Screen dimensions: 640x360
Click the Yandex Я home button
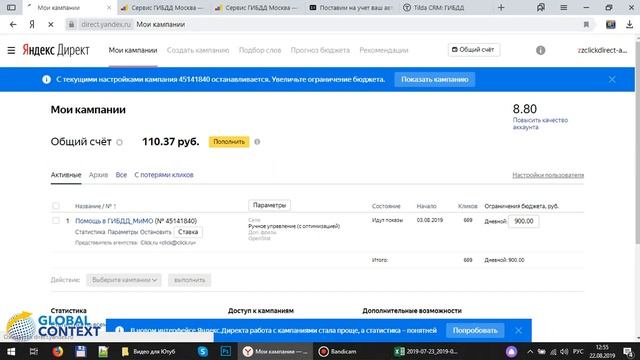coord(32,24)
